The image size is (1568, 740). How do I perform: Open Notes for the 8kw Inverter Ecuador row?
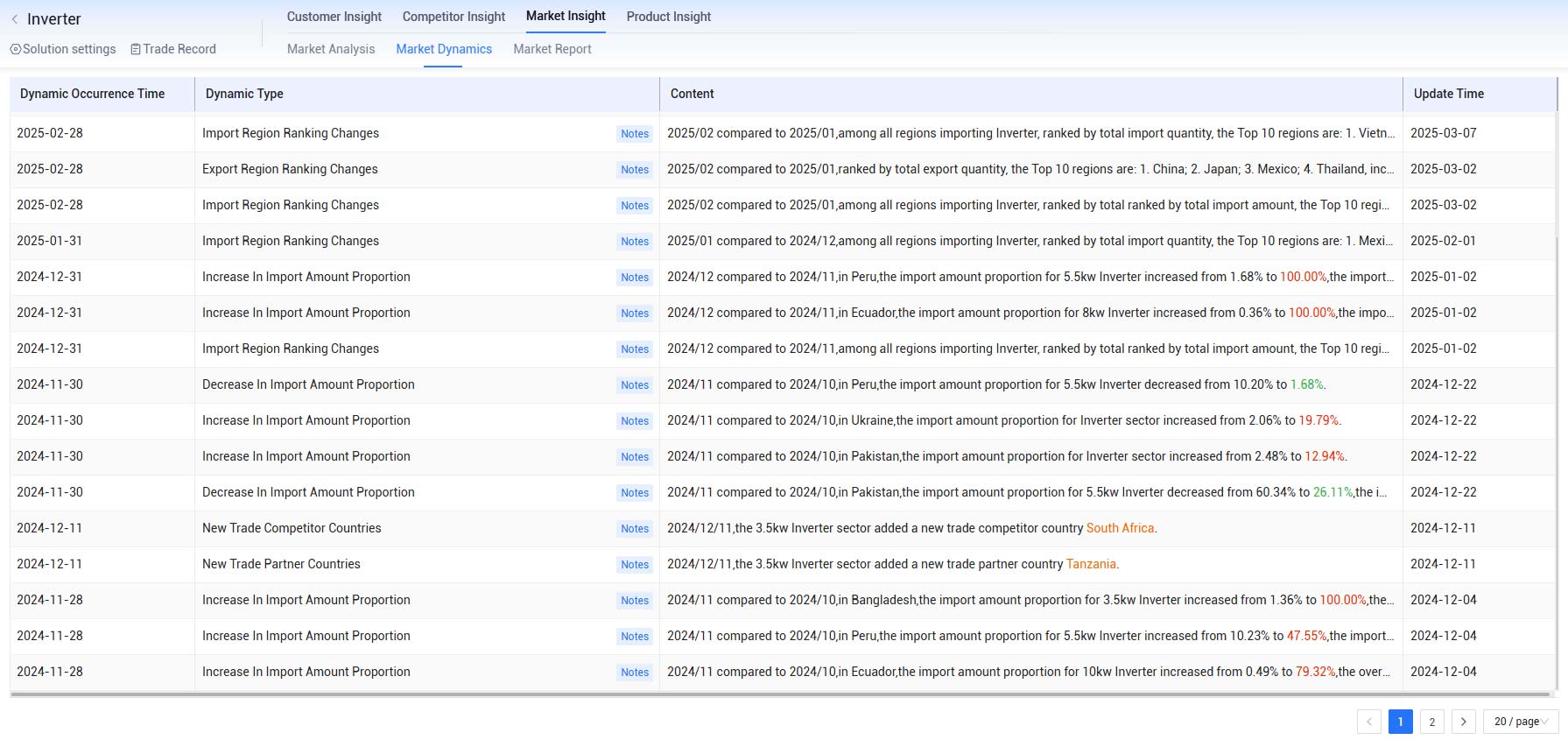click(635, 314)
